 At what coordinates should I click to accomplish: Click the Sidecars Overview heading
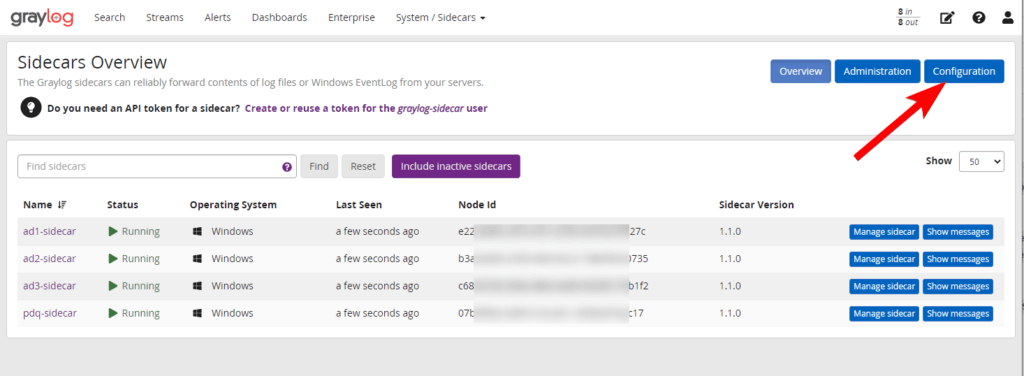(92, 63)
